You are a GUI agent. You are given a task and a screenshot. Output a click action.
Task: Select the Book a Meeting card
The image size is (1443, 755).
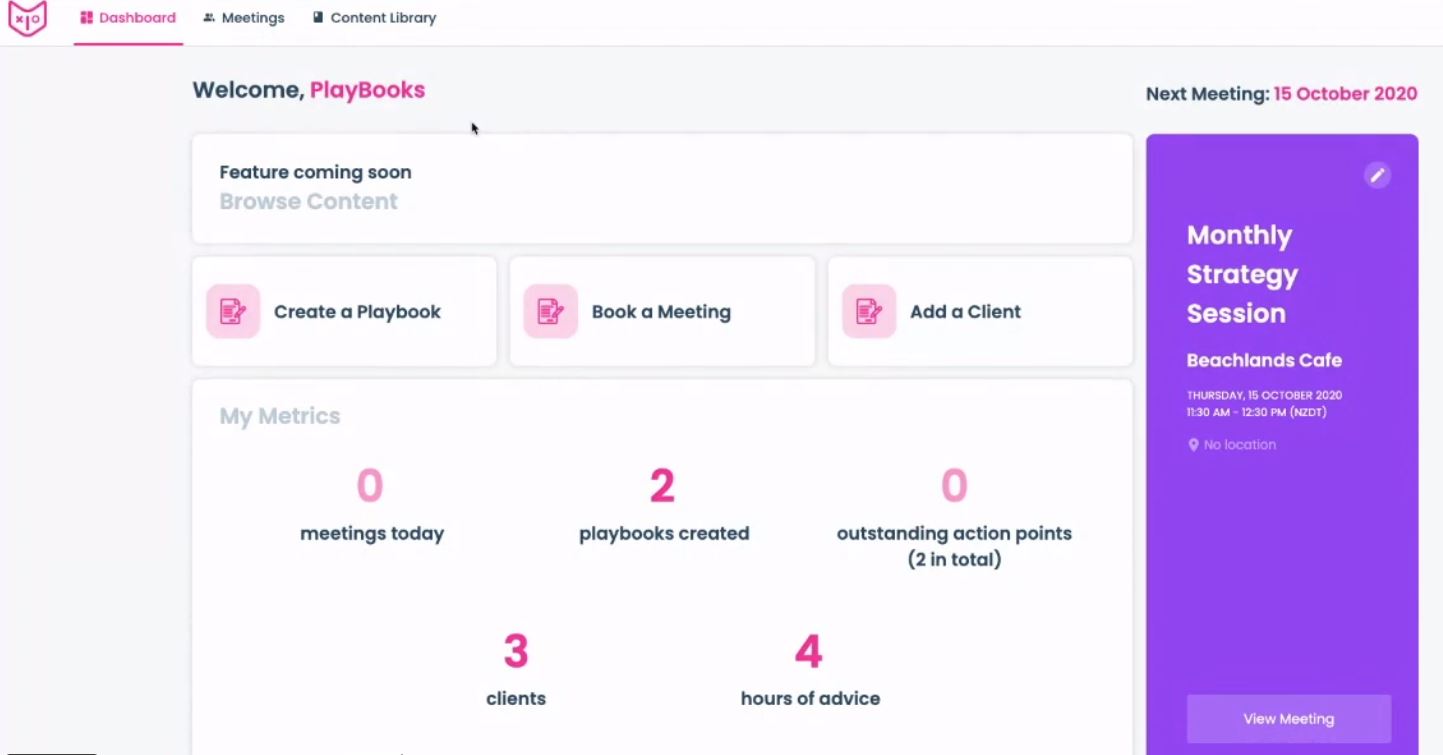661,312
